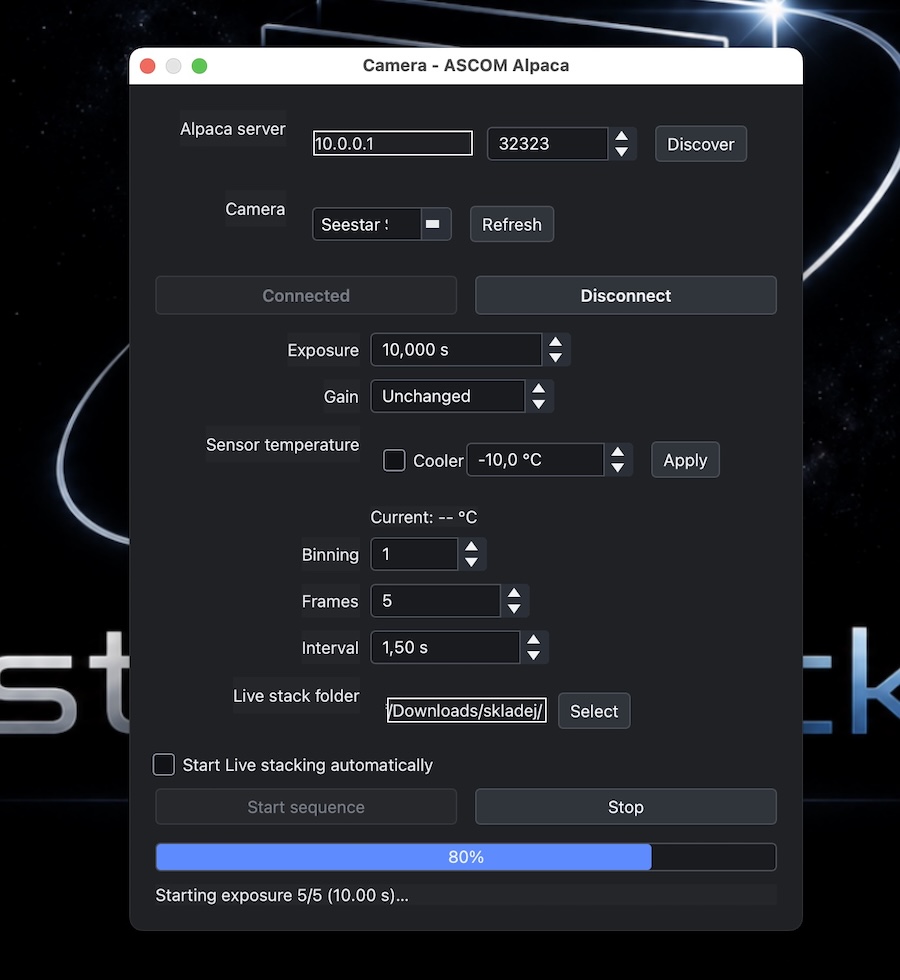Click the Gain field showing Unchanged

point(448,396)
